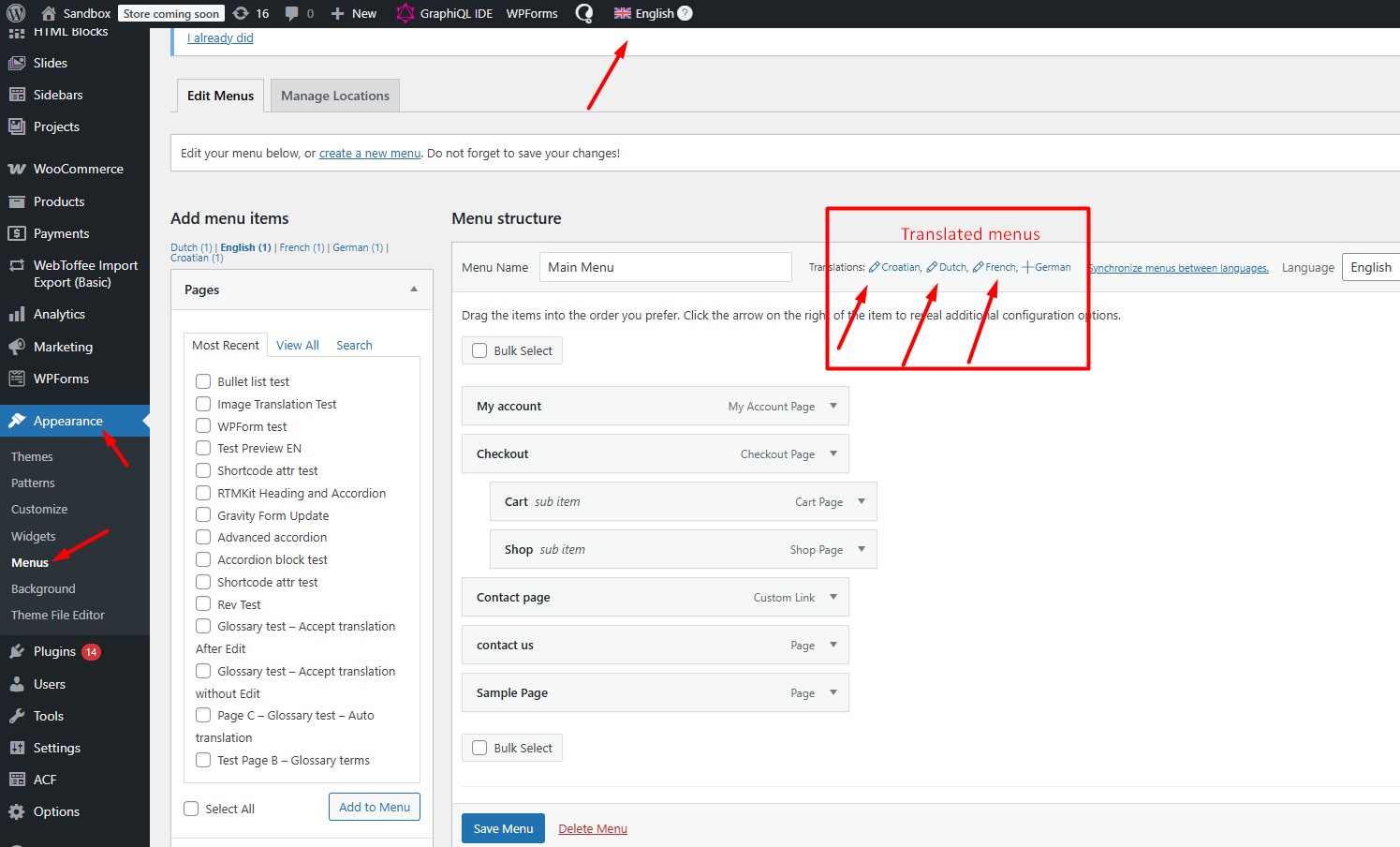Expand the Contact page custom link
Image resolution: width=1400 pixels, height=847 pixels.
833,597
